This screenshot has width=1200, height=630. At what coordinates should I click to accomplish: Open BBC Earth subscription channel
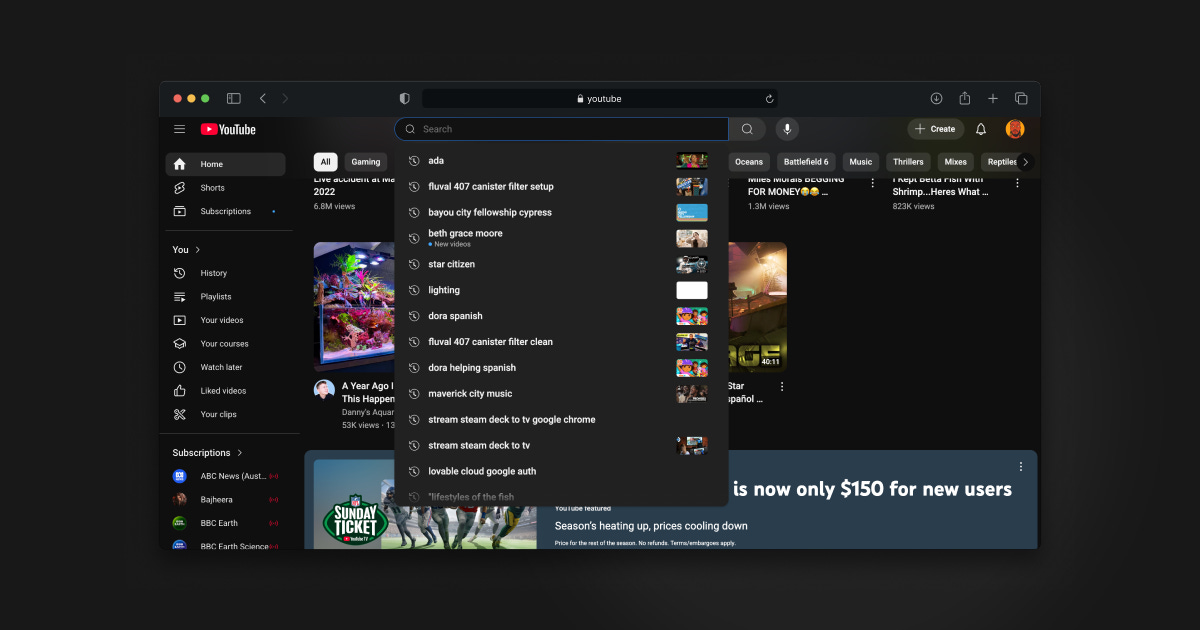(225, 523)
